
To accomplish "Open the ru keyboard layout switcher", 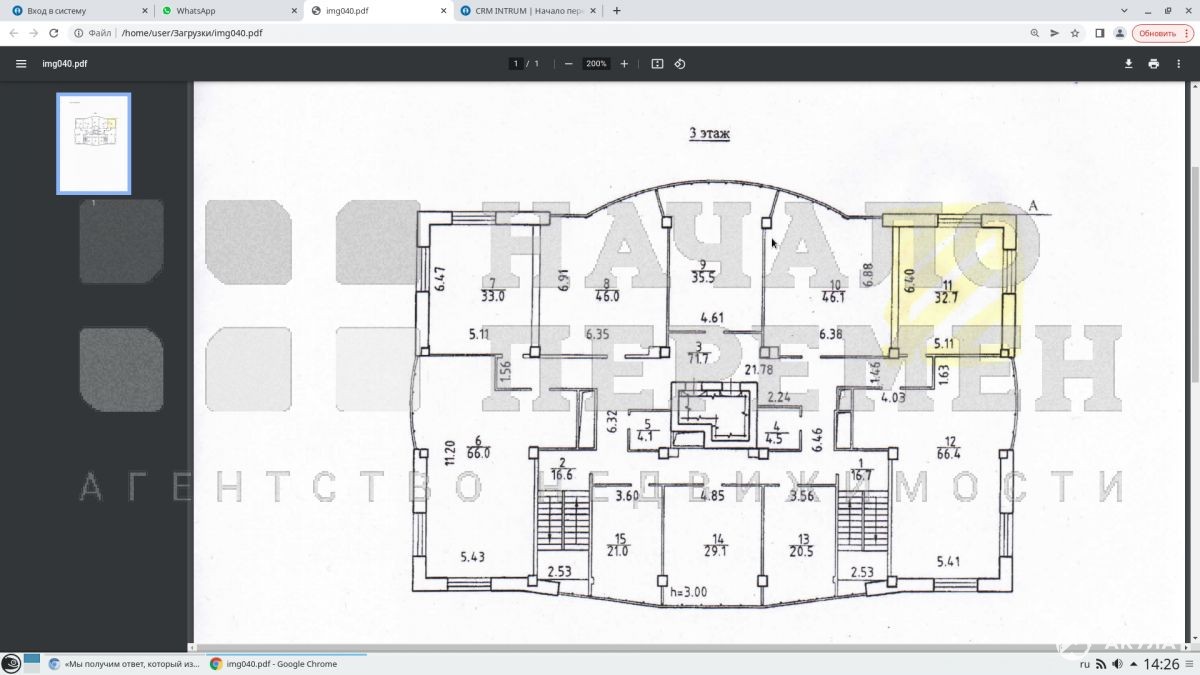I will coord(1085,664).
